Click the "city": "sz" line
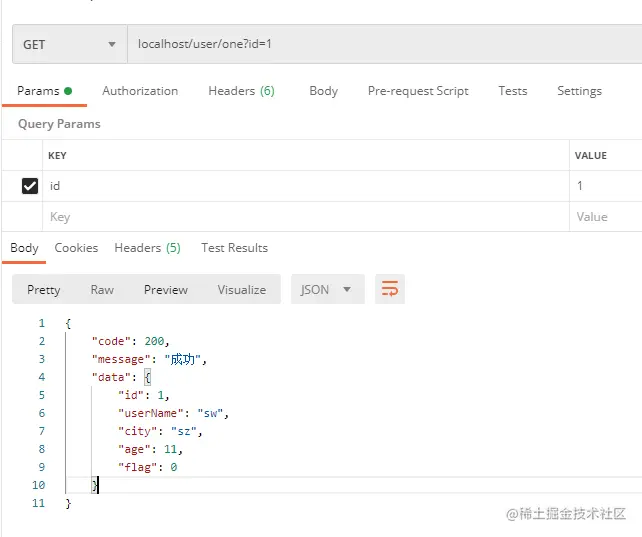Screen dimensions: 642x537 coord(160,431)
